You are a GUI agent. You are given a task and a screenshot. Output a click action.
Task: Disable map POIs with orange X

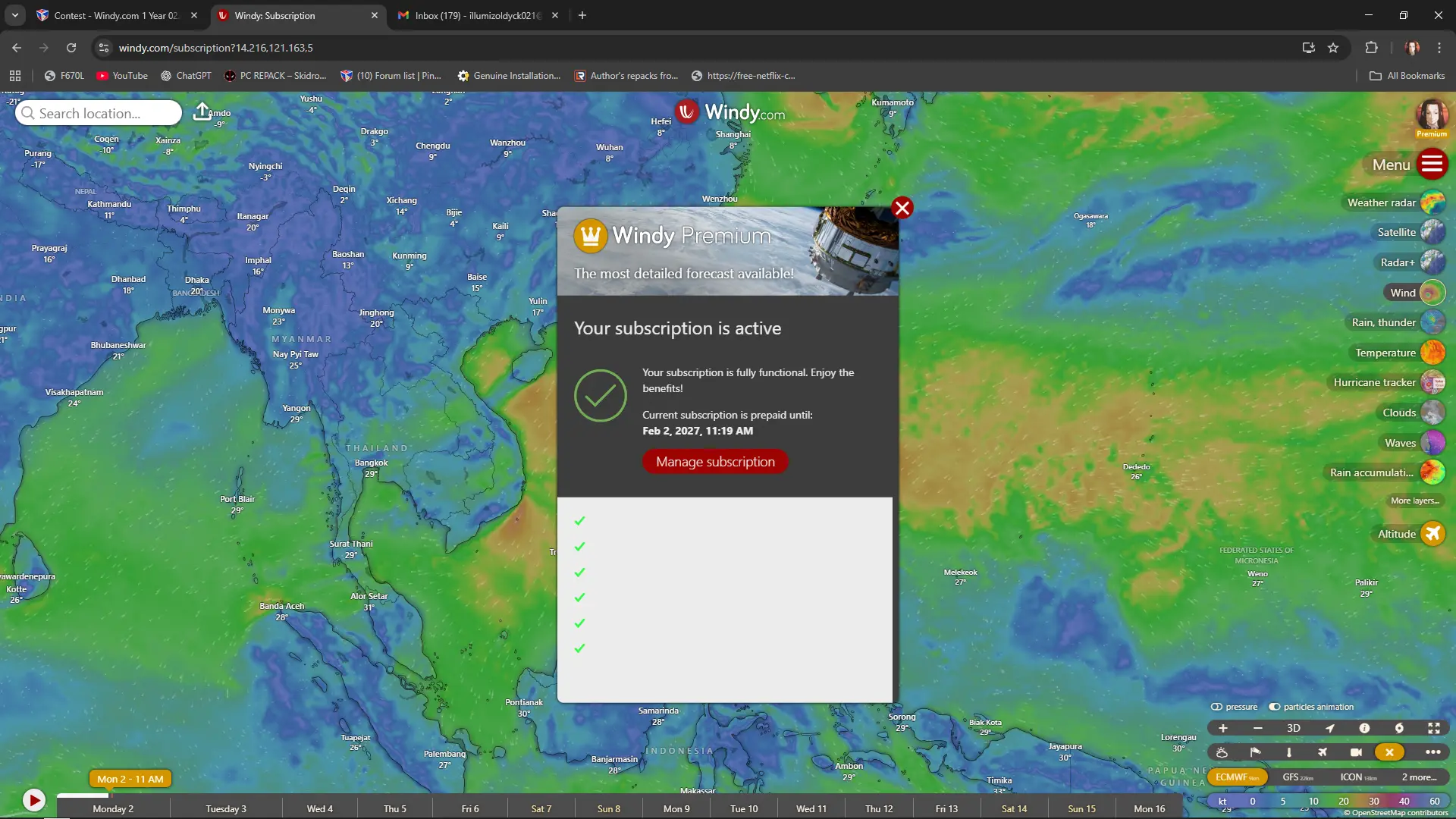(1389, 752)
